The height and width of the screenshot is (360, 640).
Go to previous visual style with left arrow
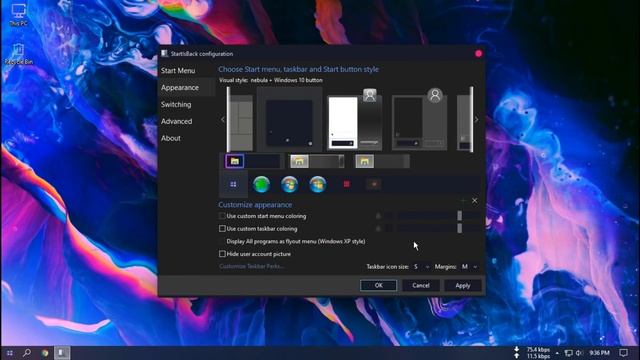pos(223,120)
